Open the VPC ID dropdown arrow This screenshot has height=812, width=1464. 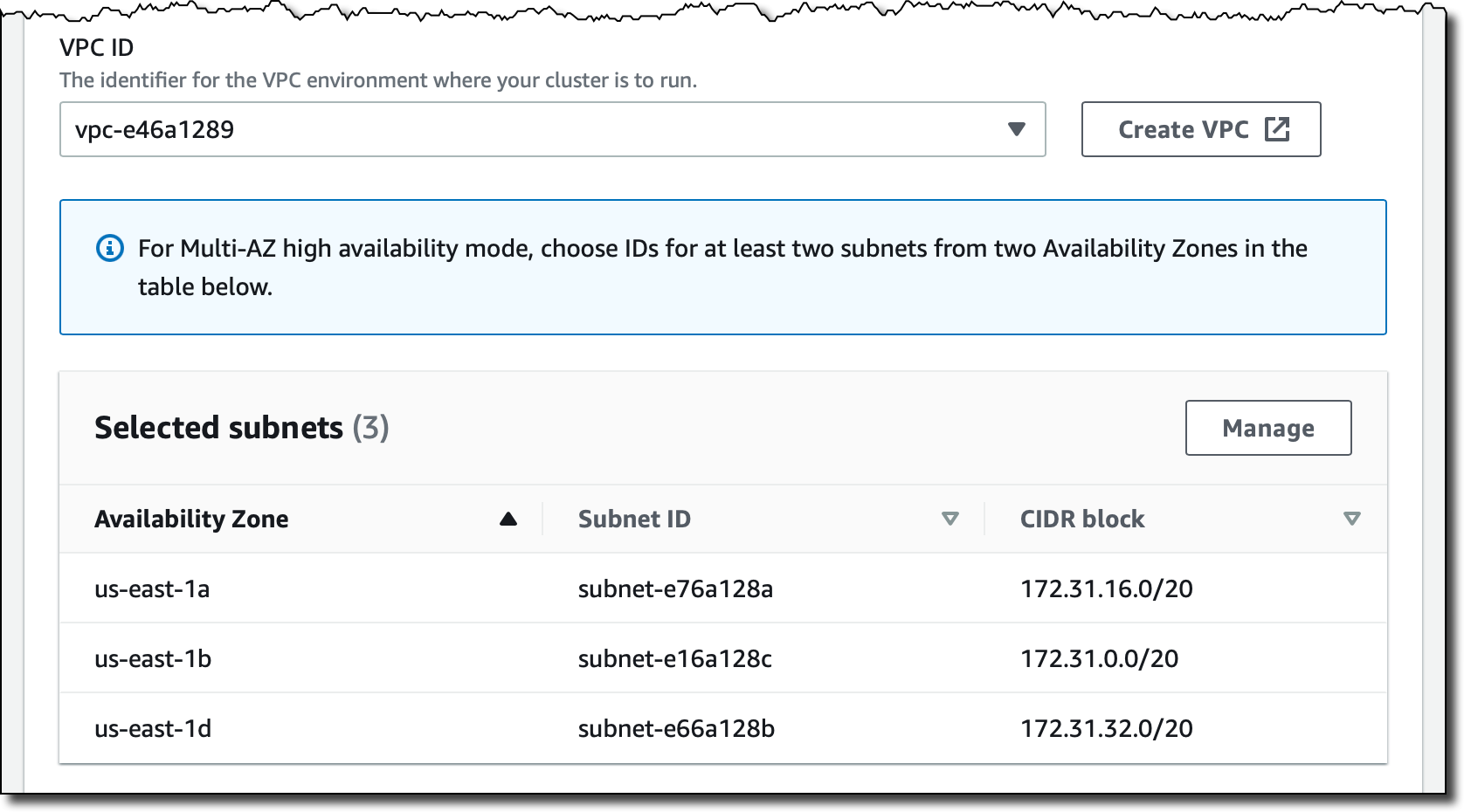pyautogui.click(x=1016, y=129)
